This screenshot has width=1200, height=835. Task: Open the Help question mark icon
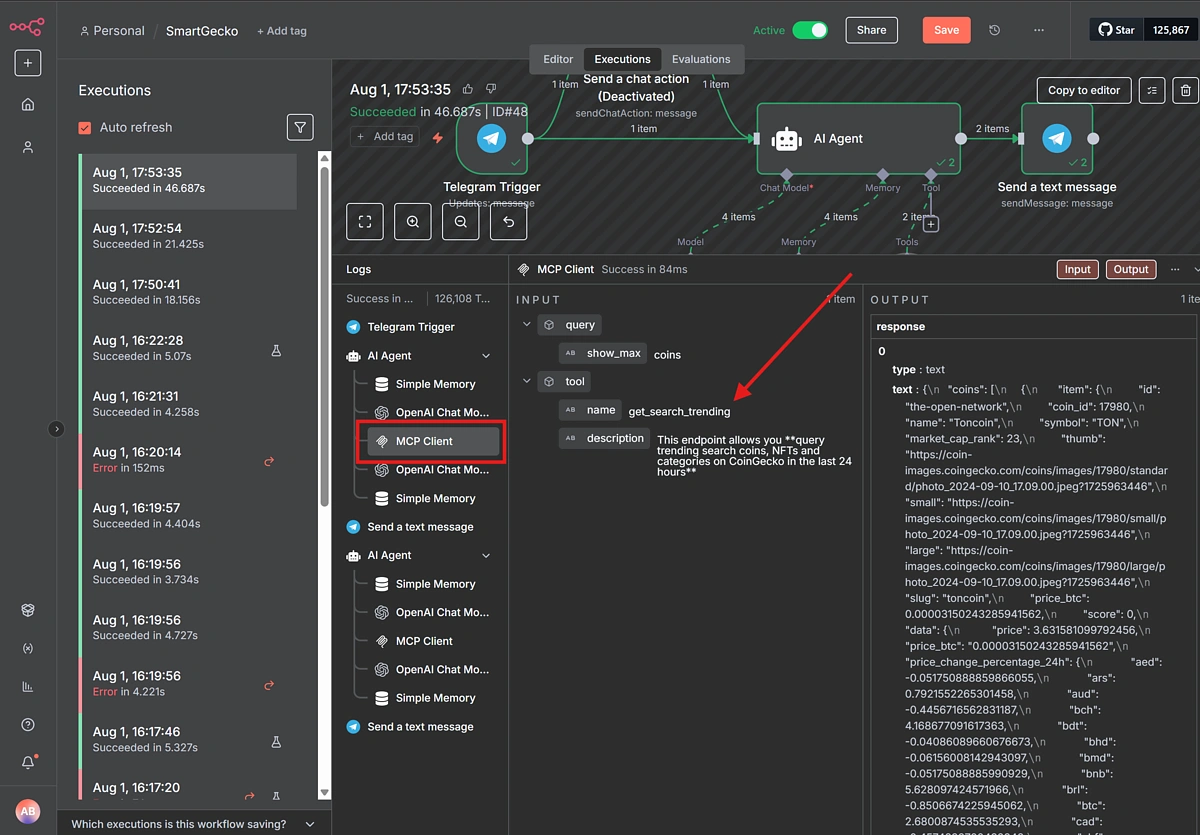(x=28, y=724)
